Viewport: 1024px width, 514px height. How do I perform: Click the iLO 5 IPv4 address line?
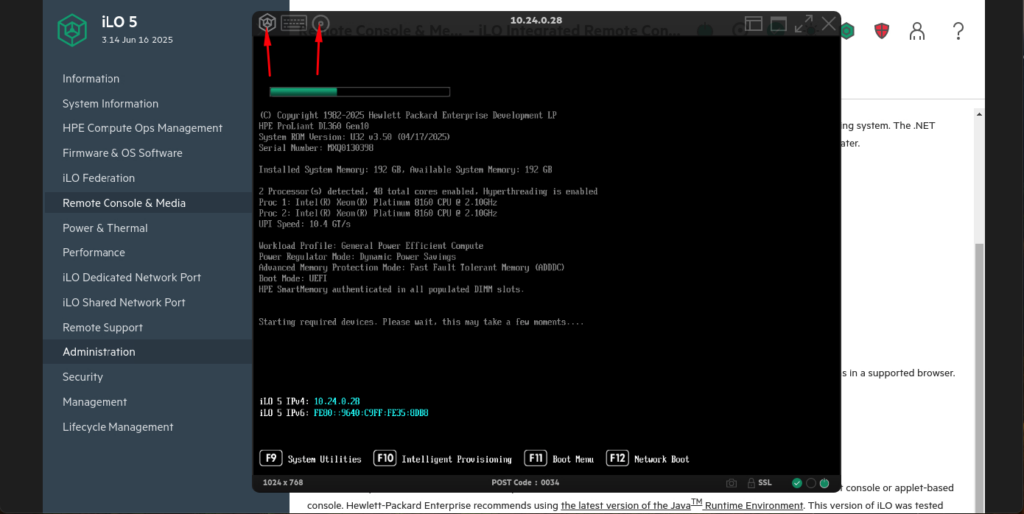(310, 402)
